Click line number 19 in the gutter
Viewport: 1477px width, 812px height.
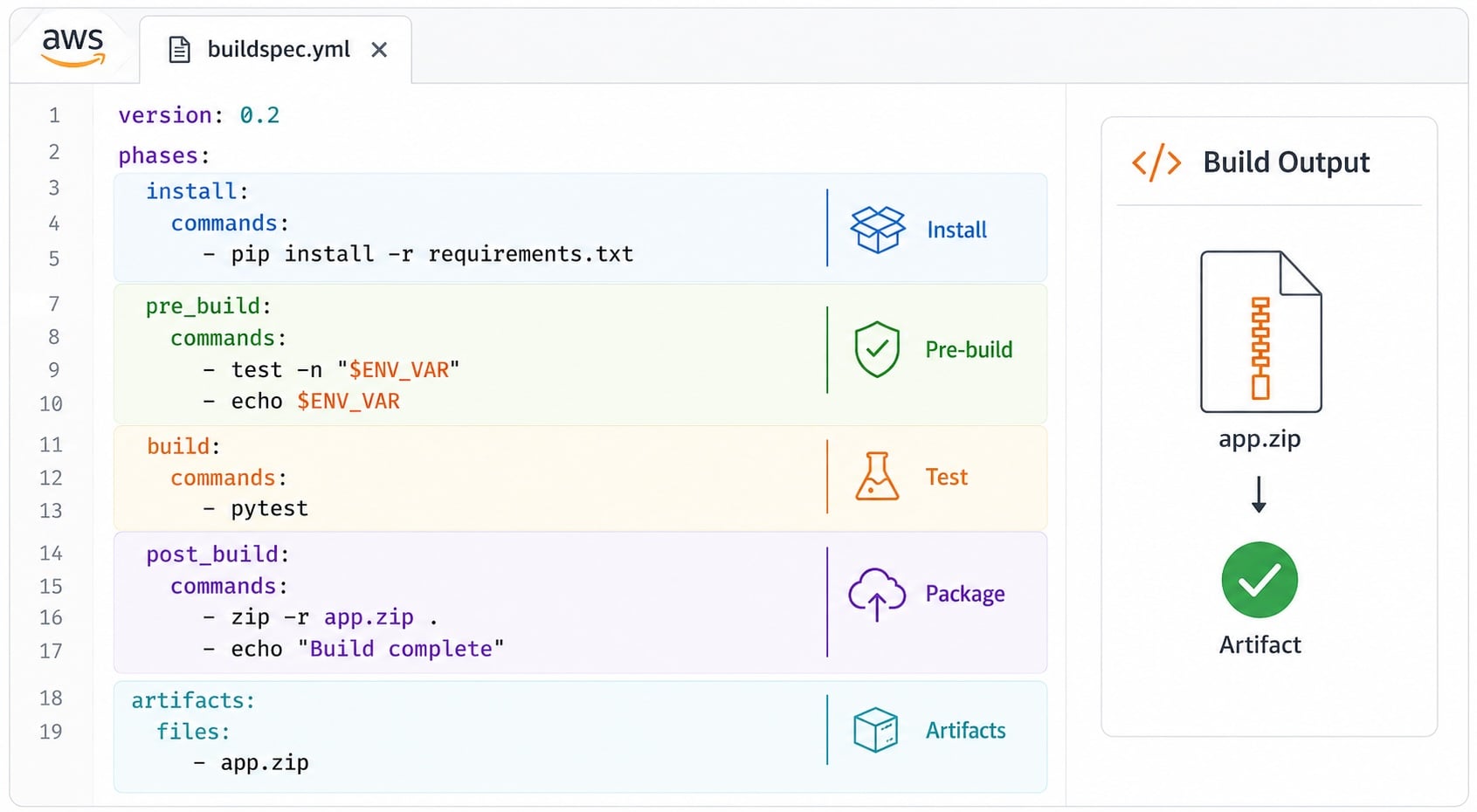click(51, 732)
